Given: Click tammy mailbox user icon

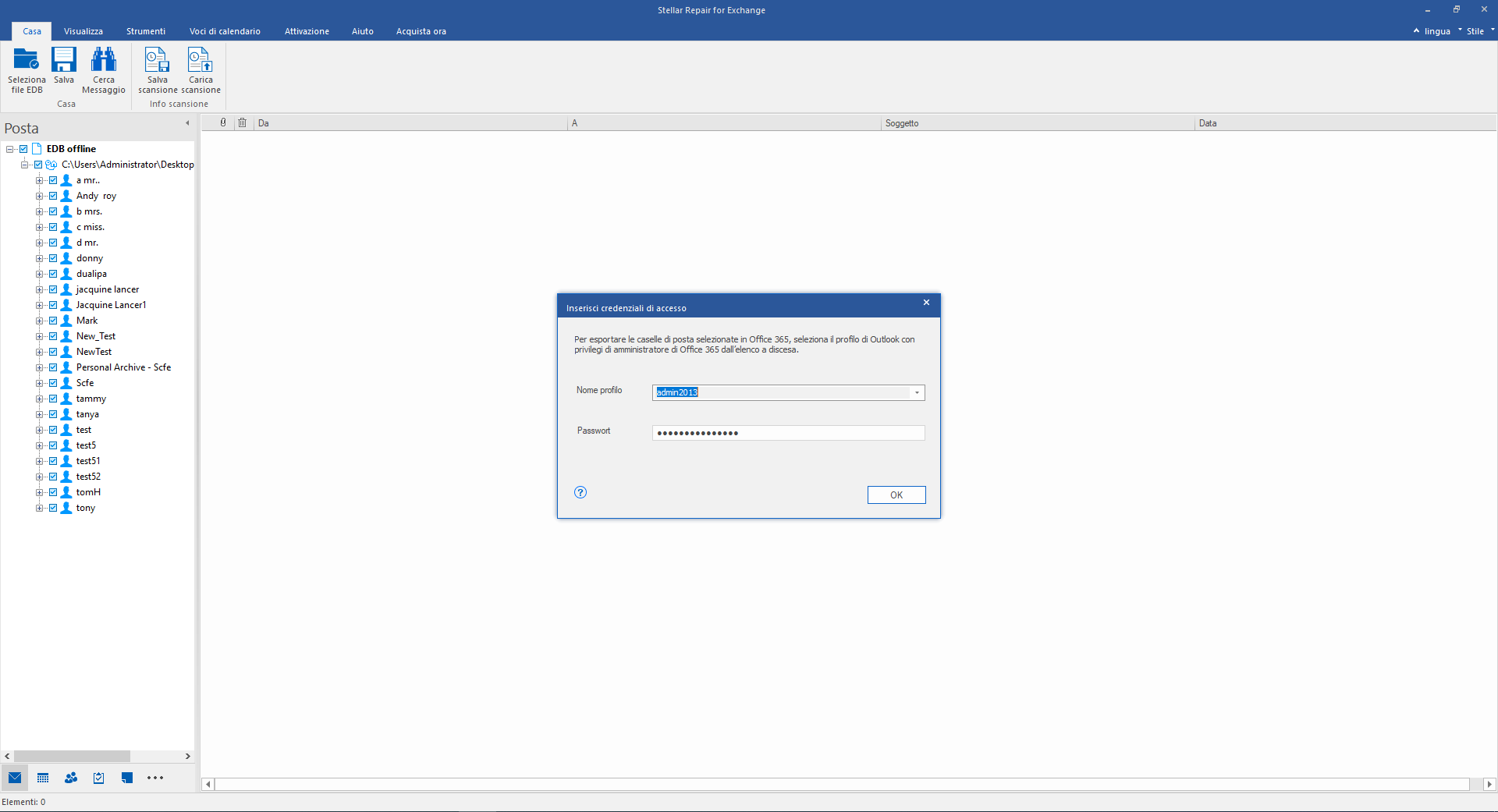Looking at the screenshot, I should pyautogui.click(x=66, y=399).
